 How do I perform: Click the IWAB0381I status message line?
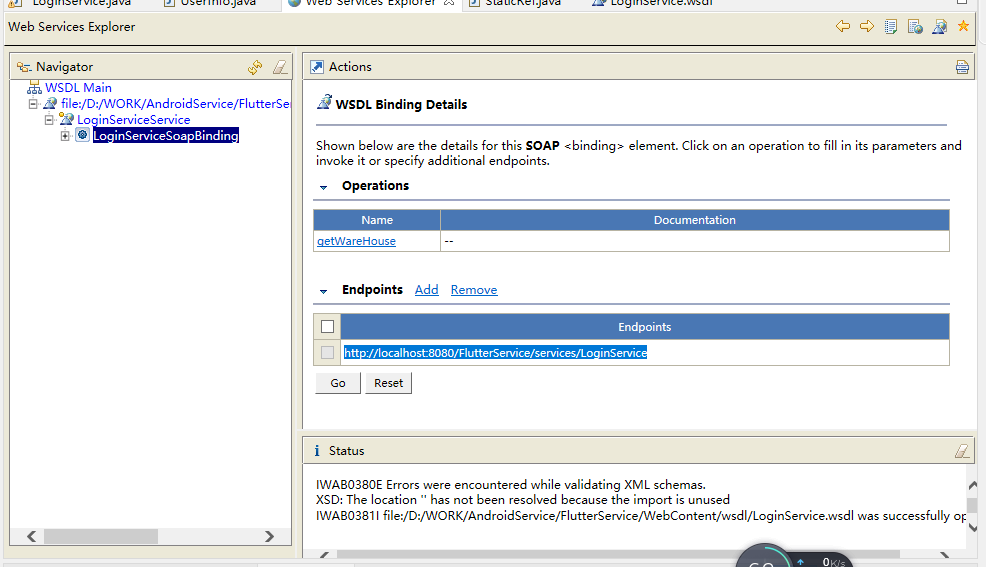point(641,515)
